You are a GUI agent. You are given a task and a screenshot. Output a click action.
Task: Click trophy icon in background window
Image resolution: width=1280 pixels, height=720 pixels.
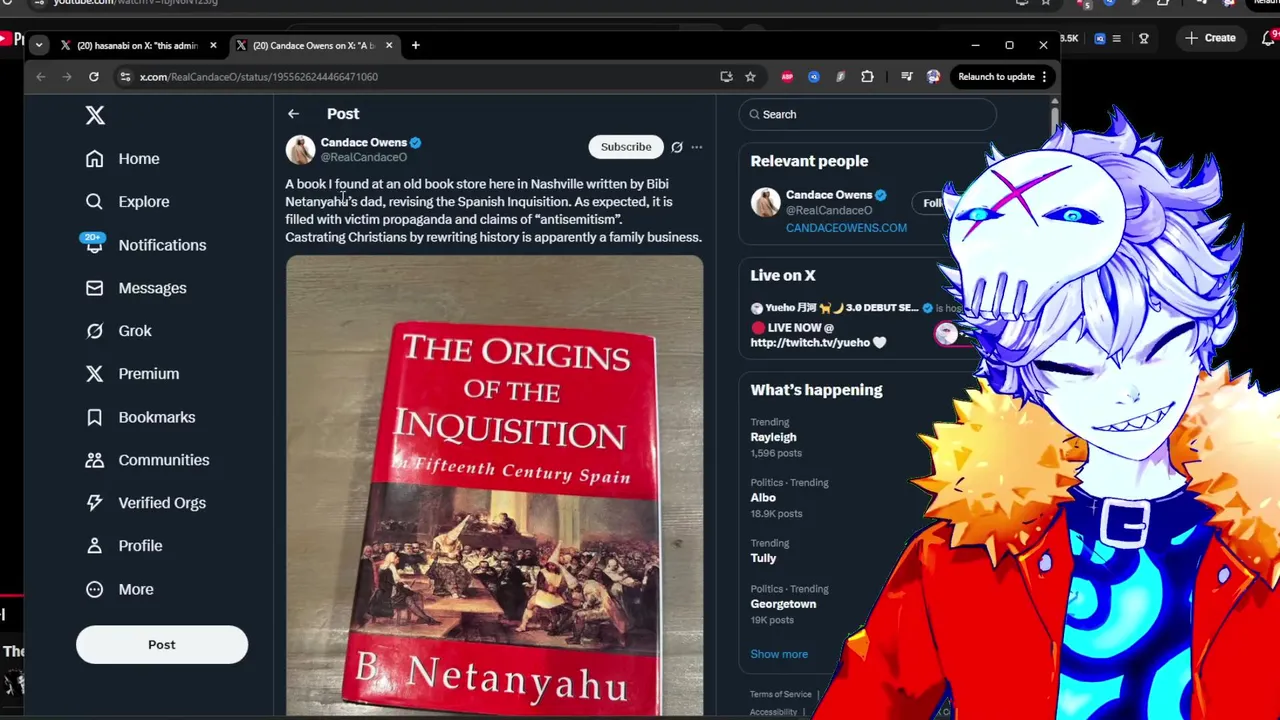[x=1144, y=39]
